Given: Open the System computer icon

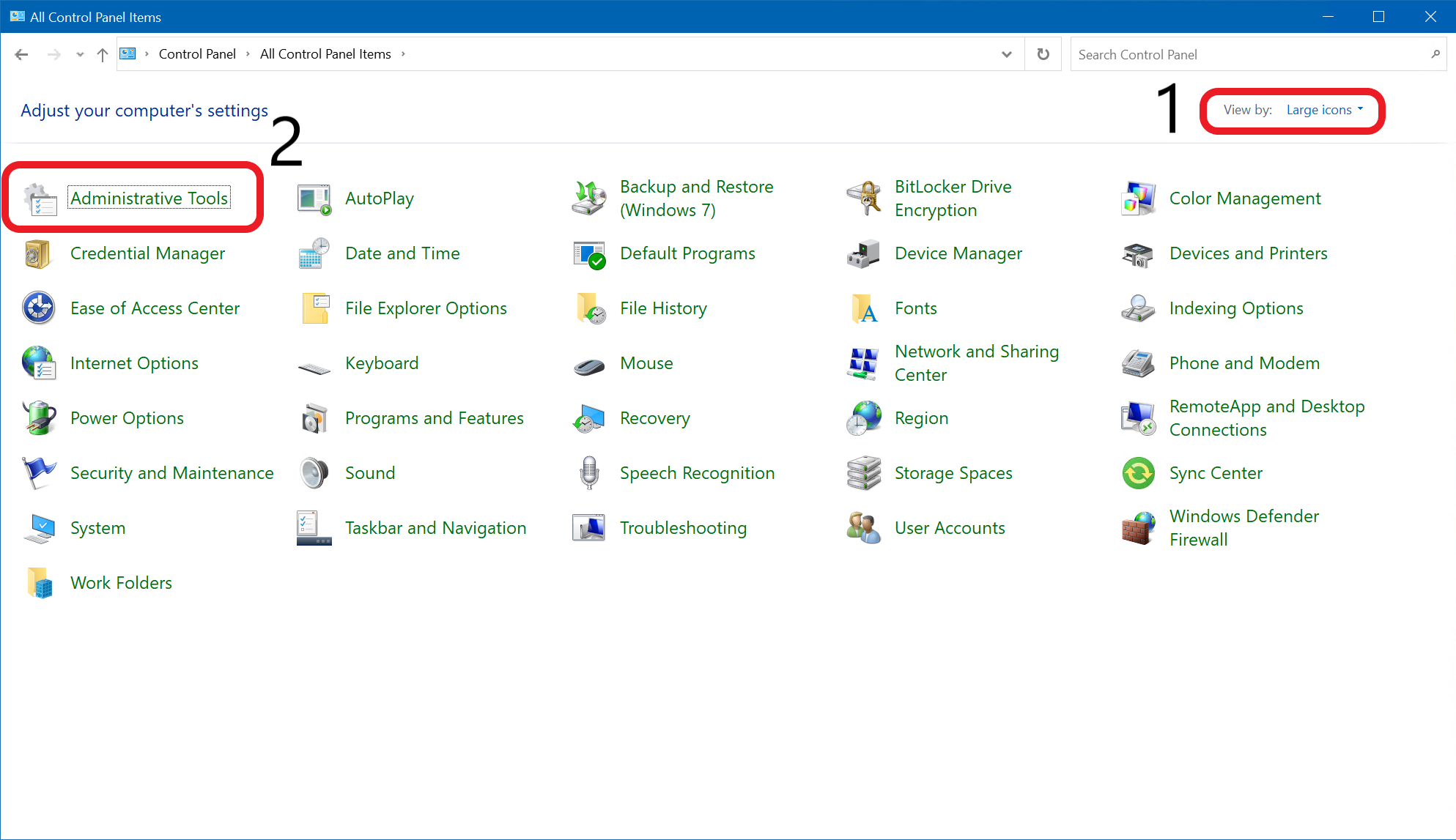Looking at the screenshot, I should pyautogui.click(x=40, y=529).
